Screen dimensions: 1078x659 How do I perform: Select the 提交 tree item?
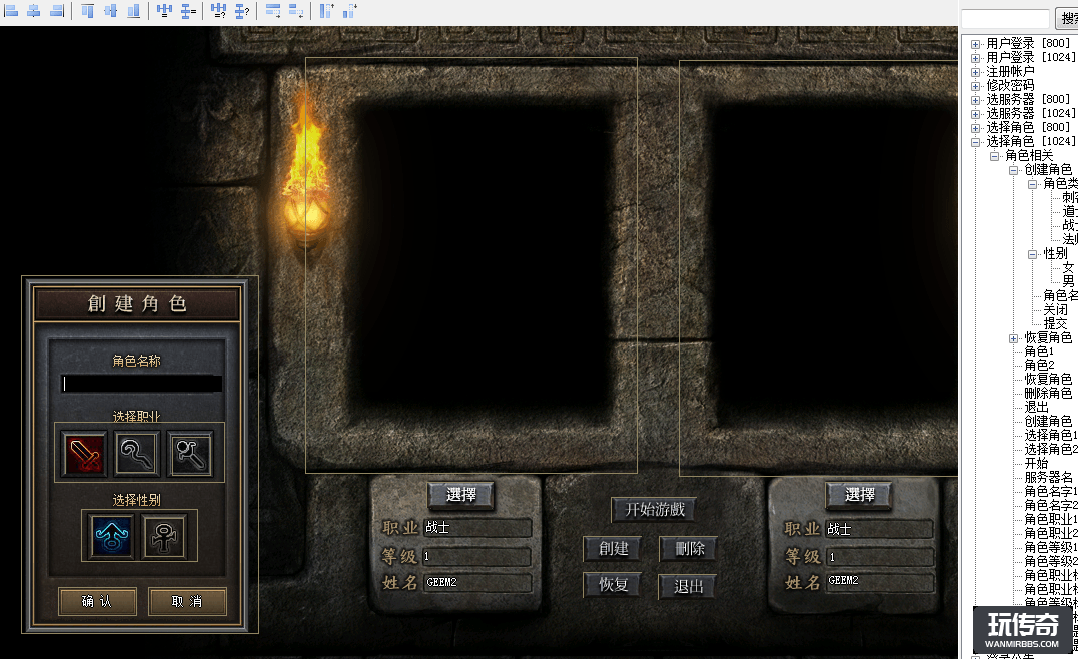(1055, 323)
